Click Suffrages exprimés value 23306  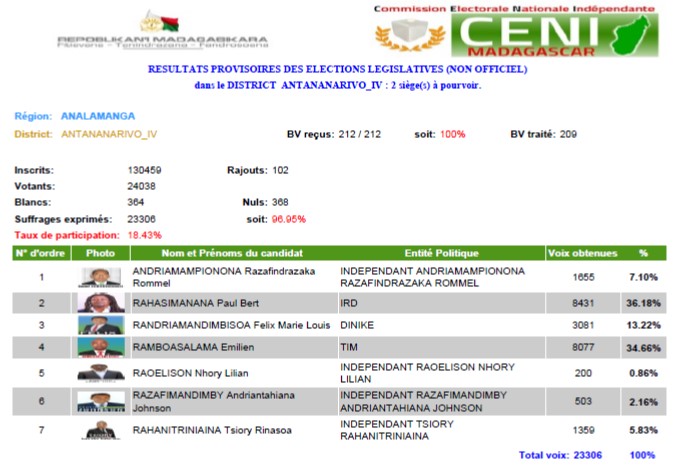(x=141, y=219)
